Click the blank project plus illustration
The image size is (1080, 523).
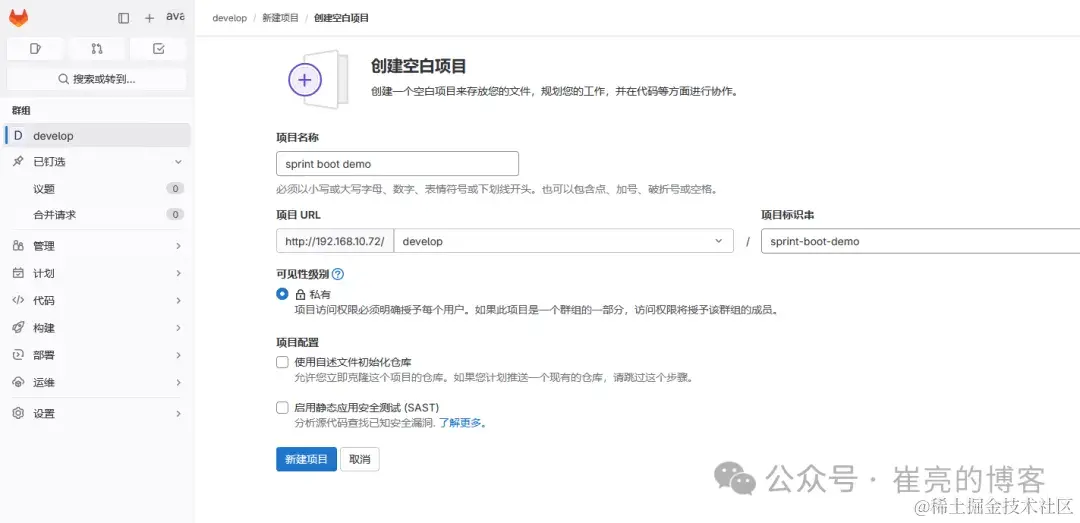(305, 80)
